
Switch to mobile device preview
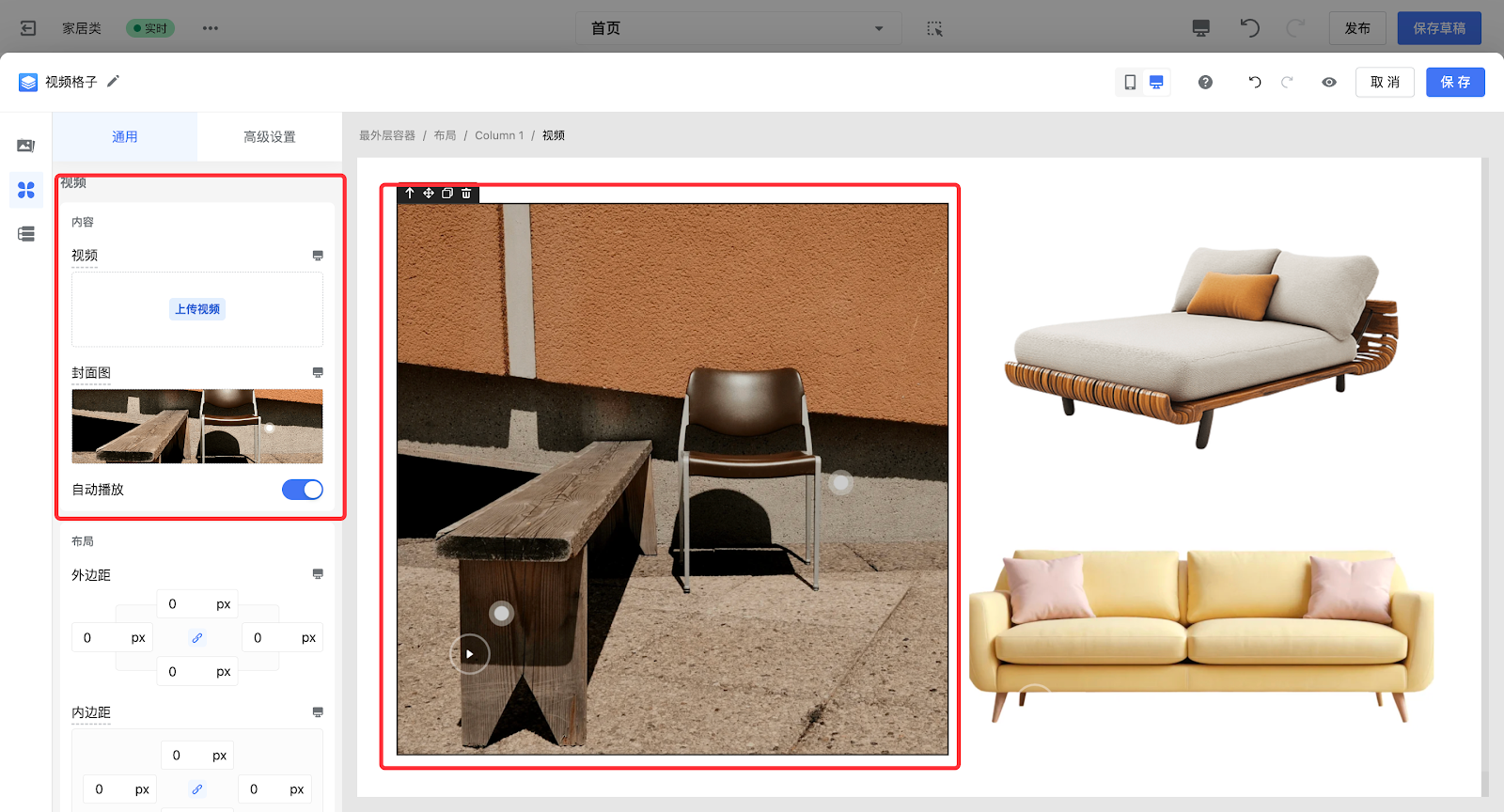[x=1130, y=83]
